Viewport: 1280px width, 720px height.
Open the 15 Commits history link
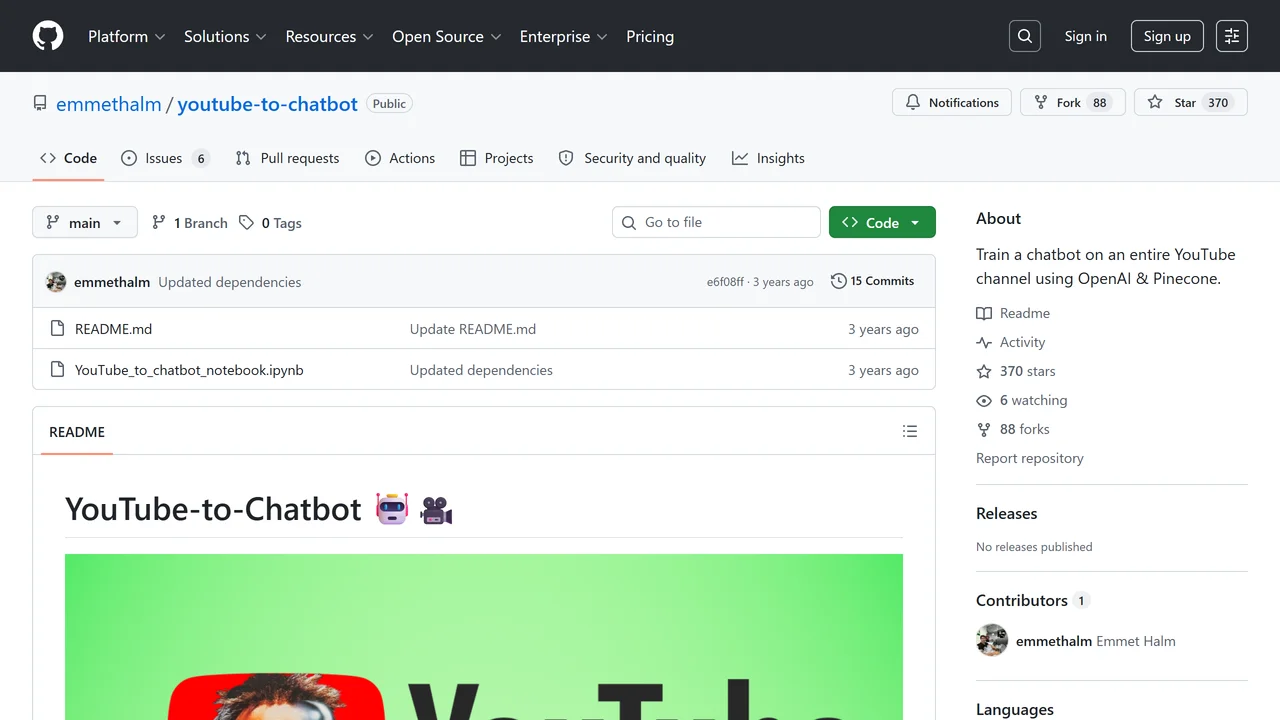(873, 281)
